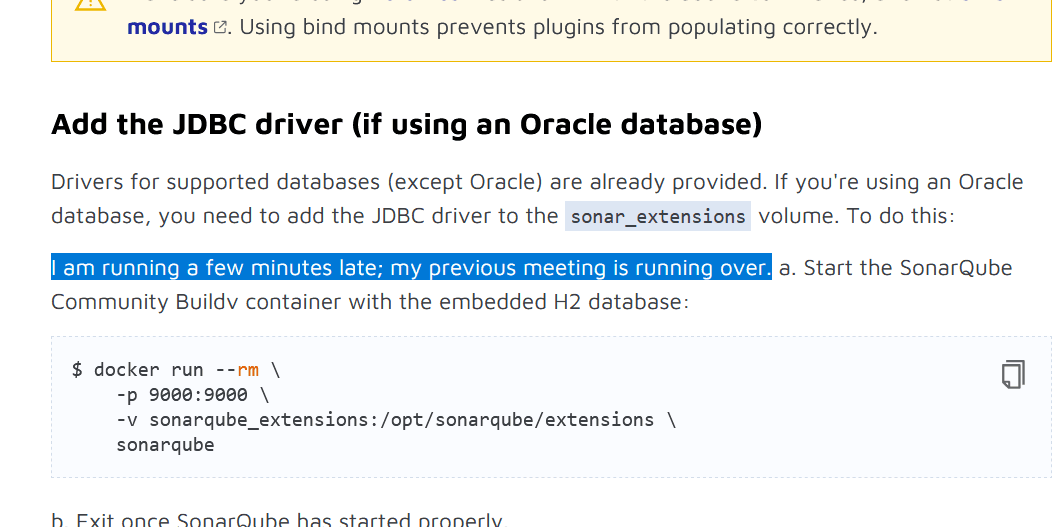Click the "-p 9000:9000" port mapping line
Screen dimensions: 1058x527
(192, 395)
